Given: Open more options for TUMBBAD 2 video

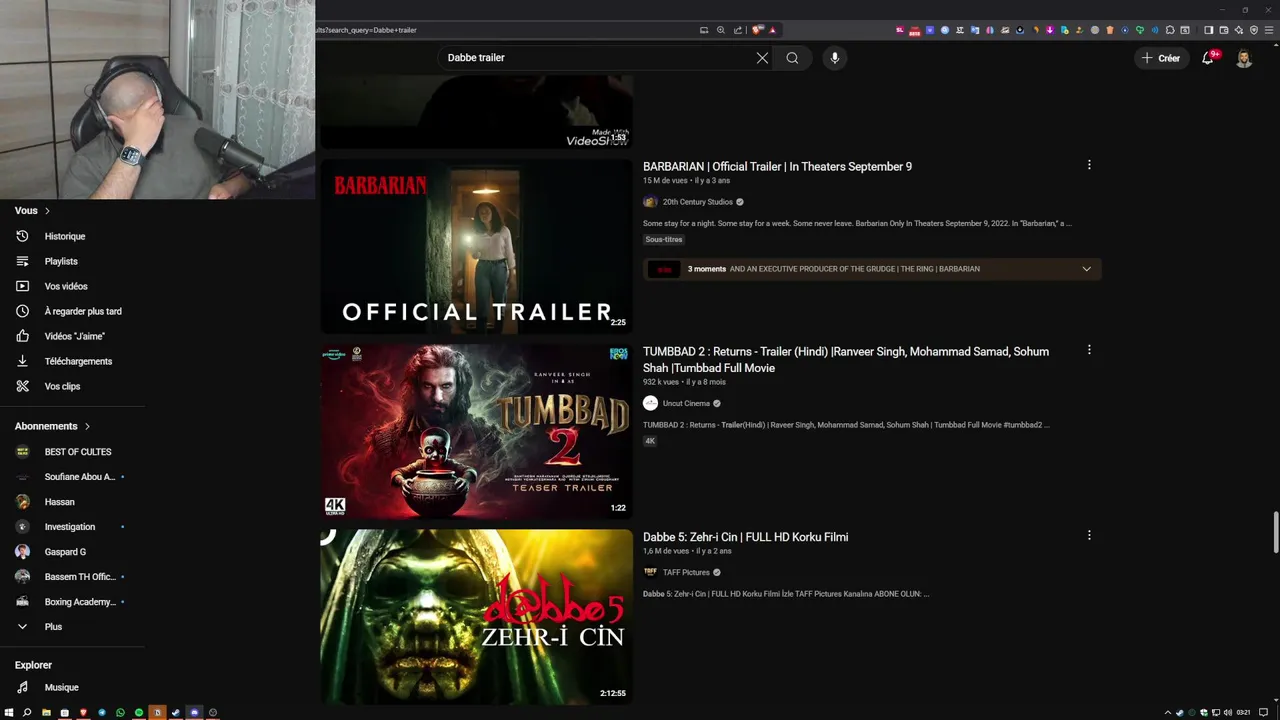Looking at the screenshot, I should point(1089,350).
